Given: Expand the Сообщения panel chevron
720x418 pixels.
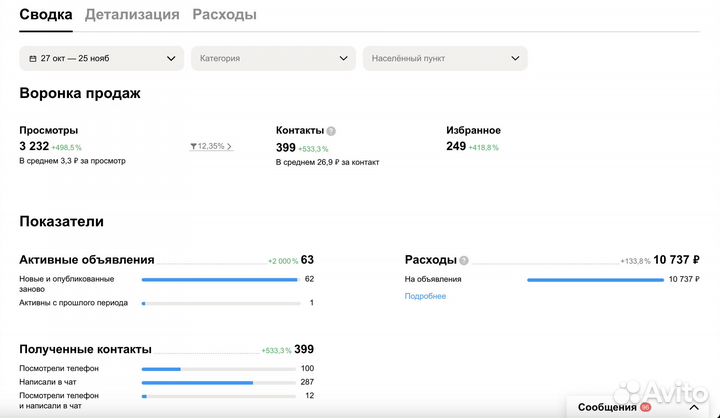Looking at the screenshot, I should (x=694, y=407).
